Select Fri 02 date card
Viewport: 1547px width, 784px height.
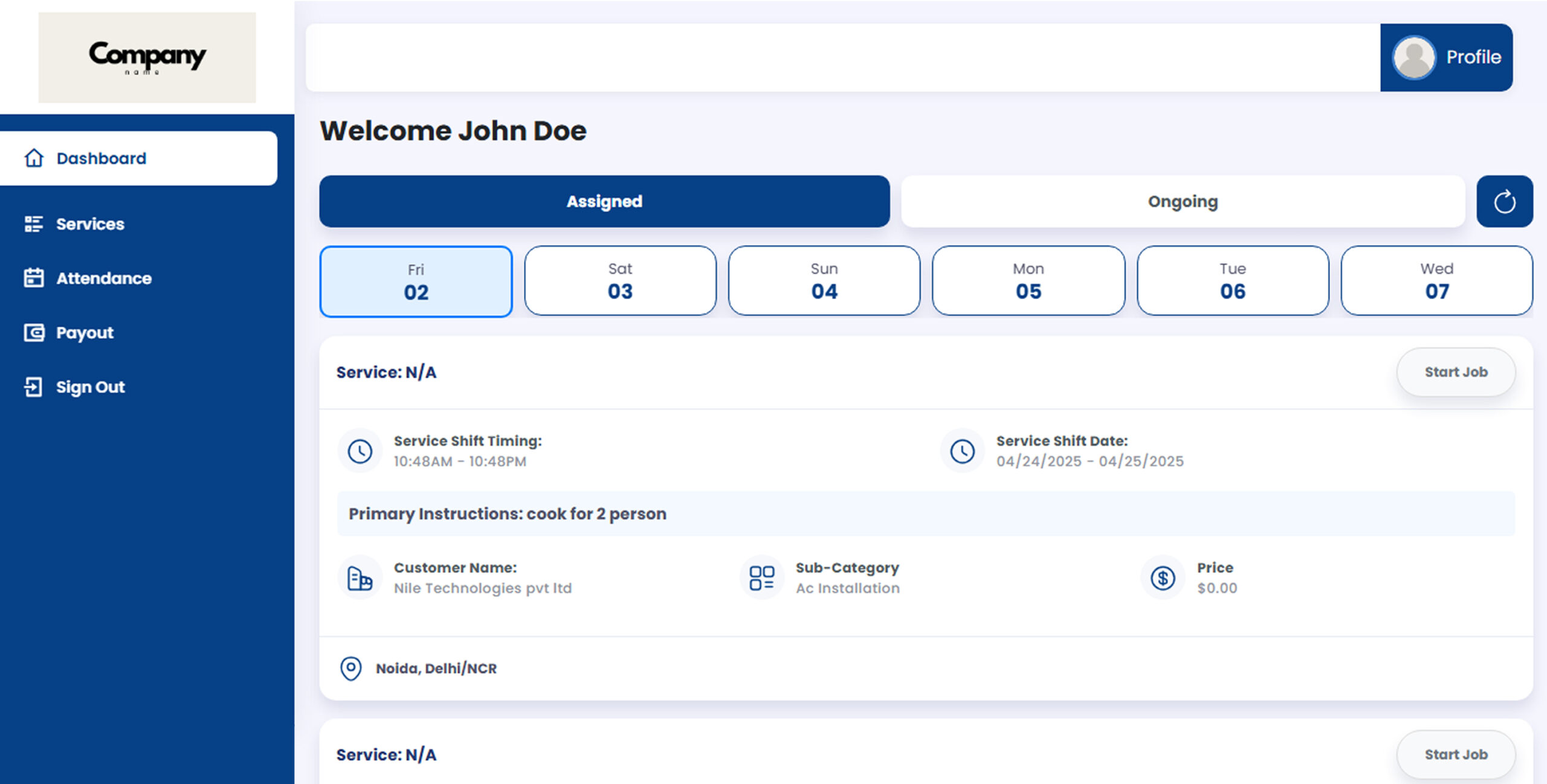416,281
